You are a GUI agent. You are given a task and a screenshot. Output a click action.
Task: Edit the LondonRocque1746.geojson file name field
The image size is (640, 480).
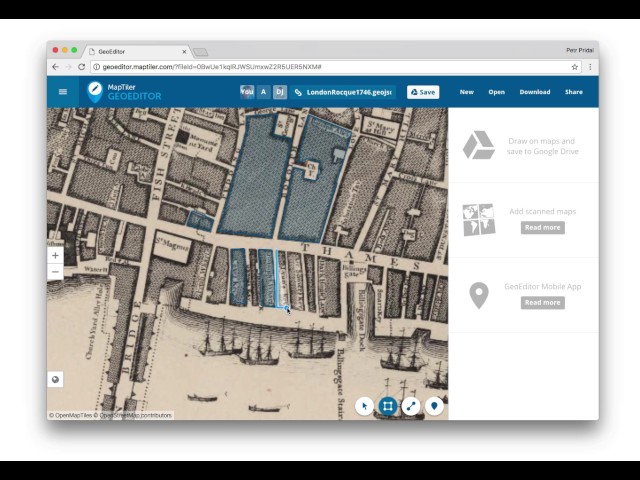click(x=349, y=92)
